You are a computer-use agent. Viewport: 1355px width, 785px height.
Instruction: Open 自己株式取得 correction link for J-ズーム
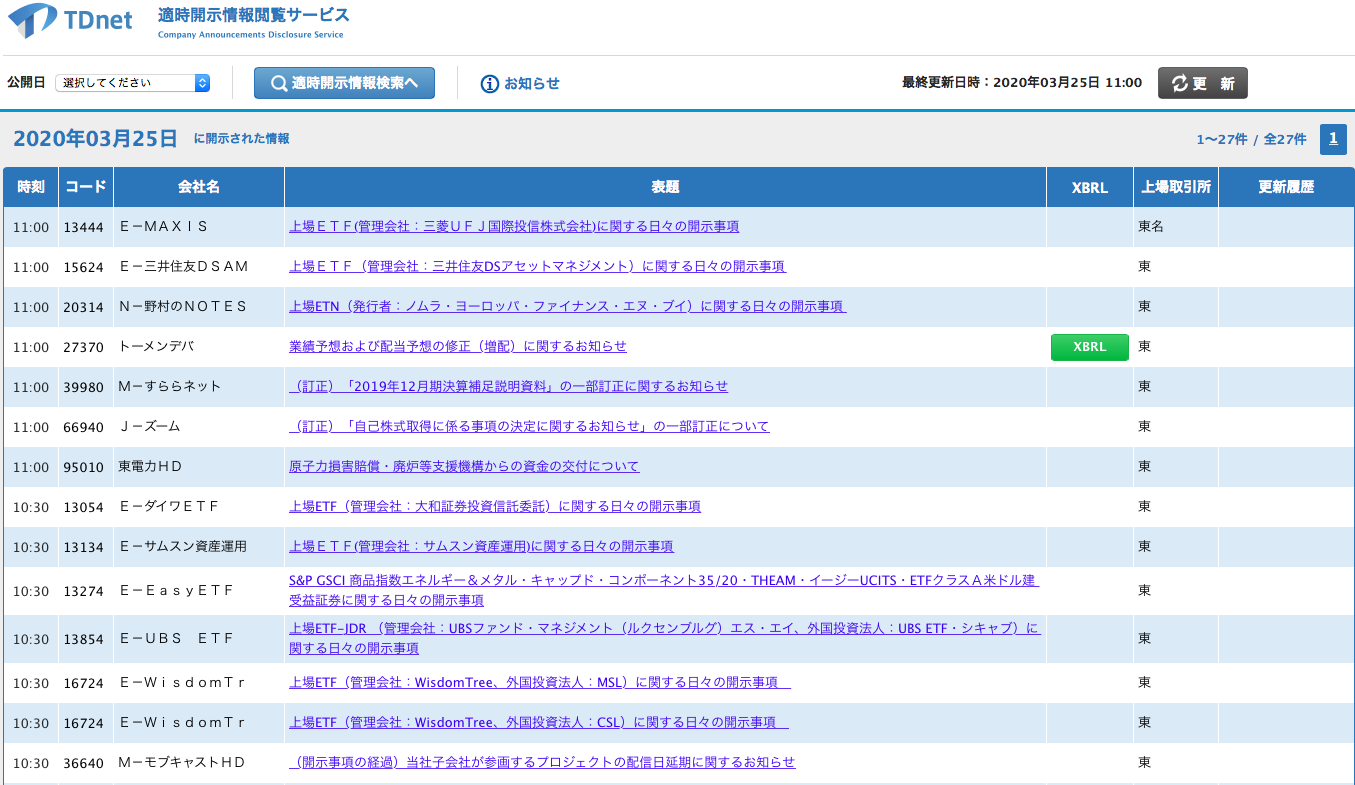(529, 427)
